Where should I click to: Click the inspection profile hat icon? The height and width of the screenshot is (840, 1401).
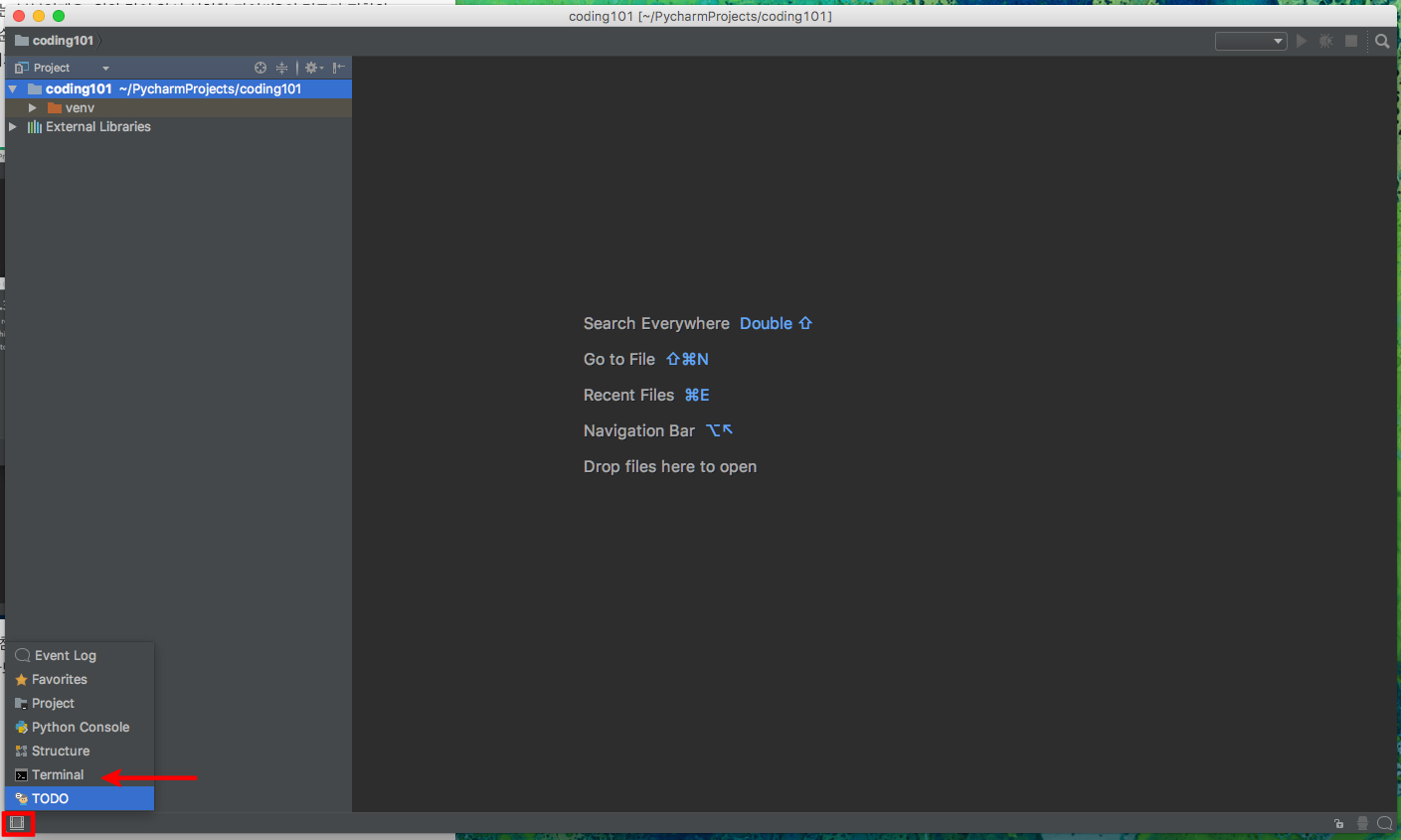click(x=1362, y=823)
